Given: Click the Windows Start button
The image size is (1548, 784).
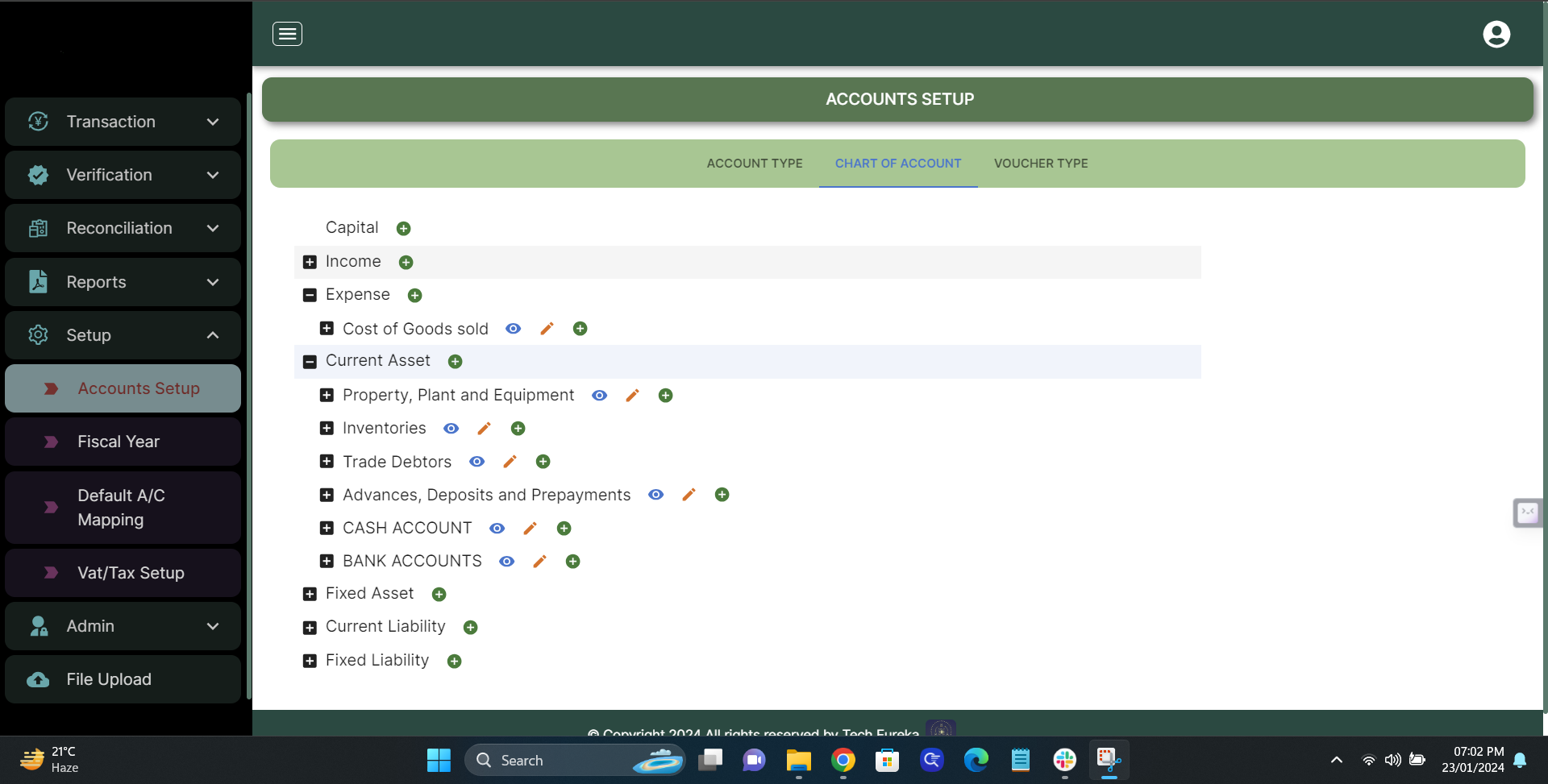Looking at the screenshot, I should [439, 760].
